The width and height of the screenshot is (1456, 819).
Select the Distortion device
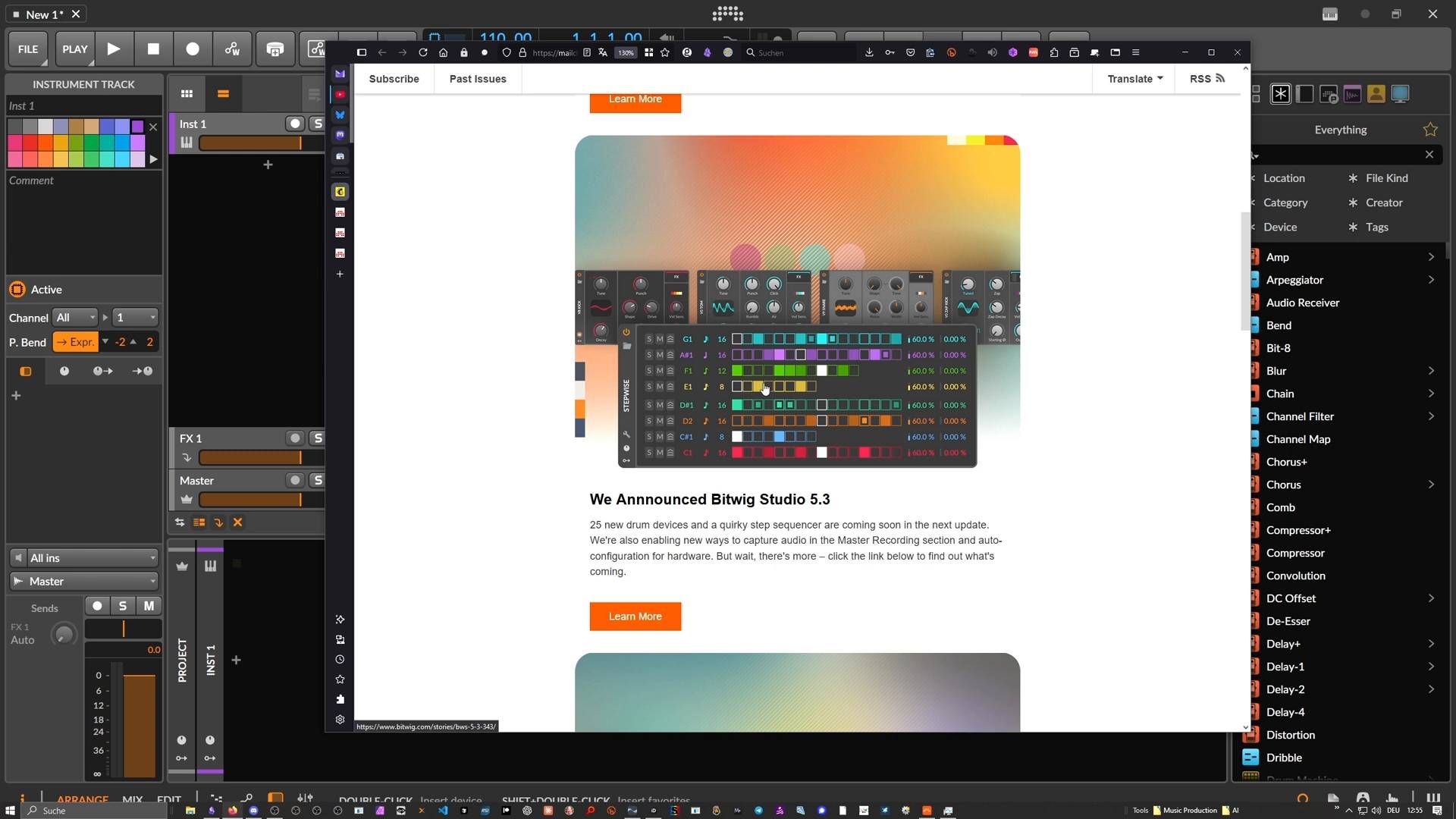(x=1291, y=735)
